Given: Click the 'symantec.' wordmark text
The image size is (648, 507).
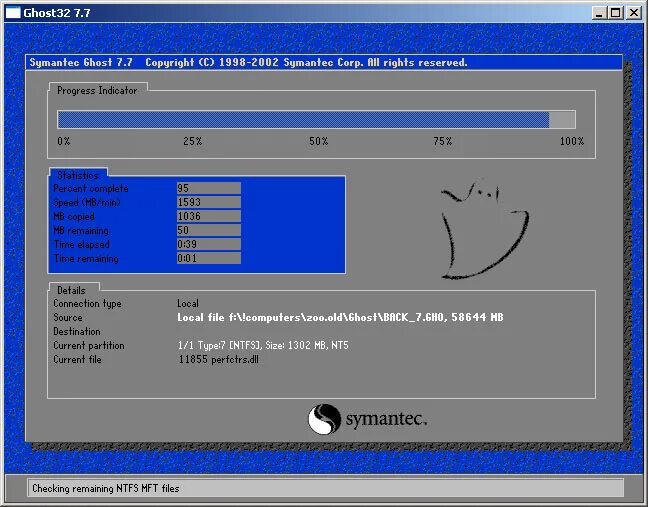Looking at the screenshot, I should (386, 419).
